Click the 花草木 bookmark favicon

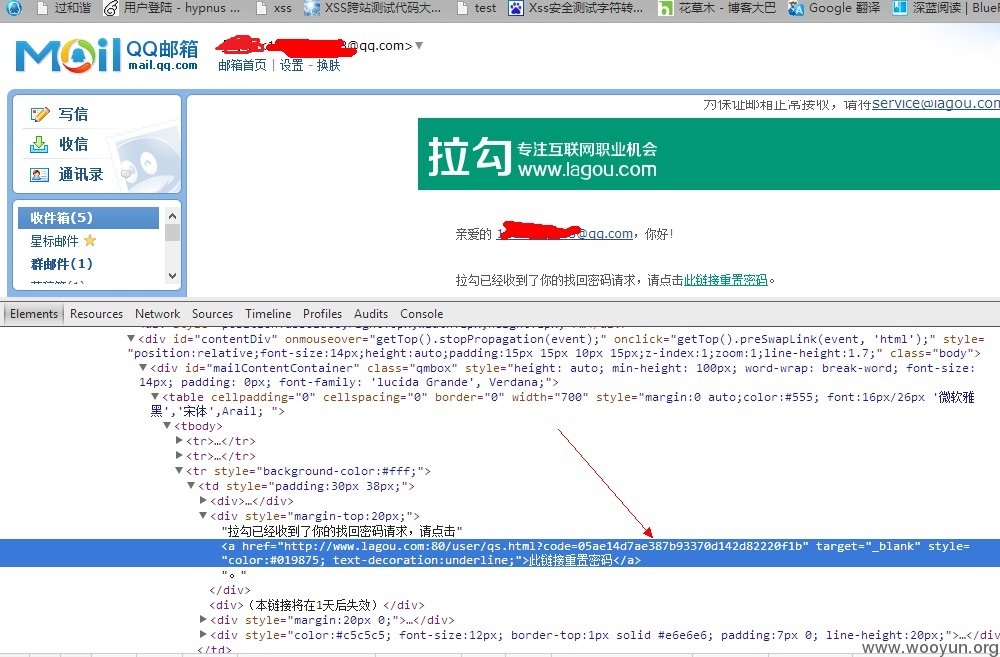pos(665,8)
